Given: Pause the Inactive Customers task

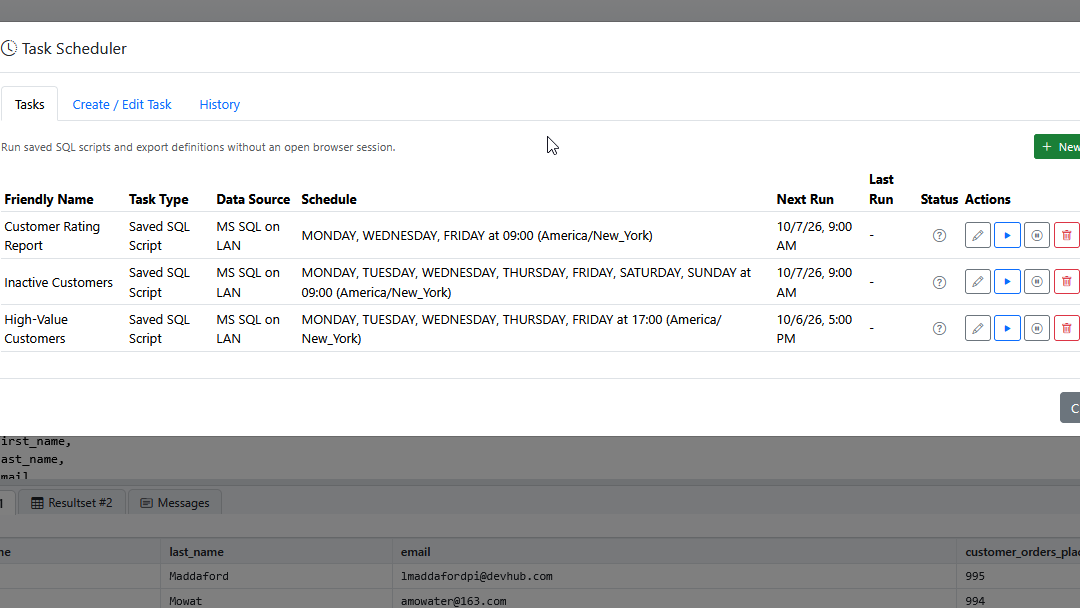Looking at the screenshot, I should [x=1037, y=282].
